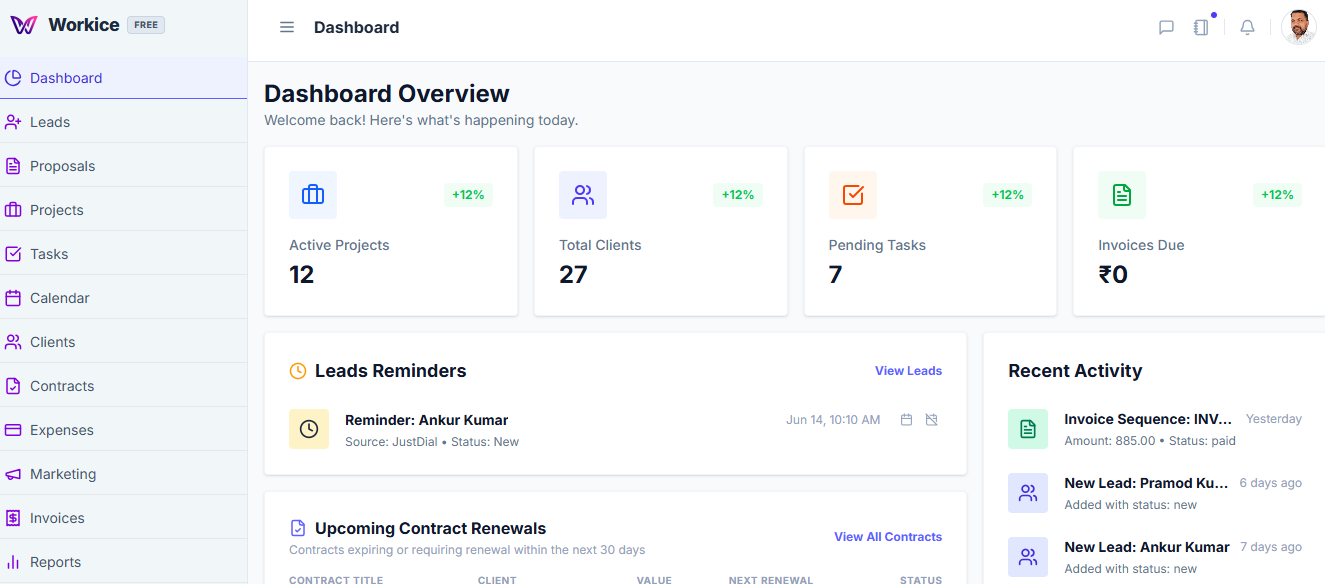Click the Total Clients people card icon

[583, 195]
